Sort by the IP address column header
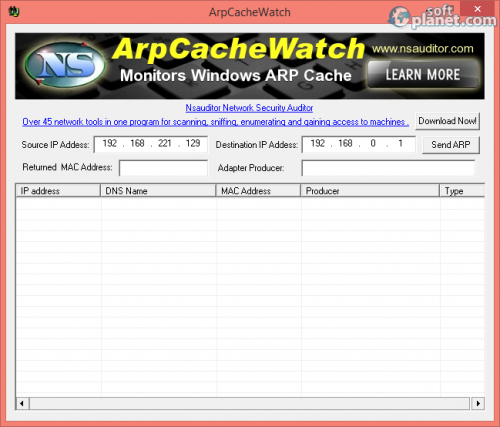This screenshot has height=427, width=500. click(x=58, y=191)
